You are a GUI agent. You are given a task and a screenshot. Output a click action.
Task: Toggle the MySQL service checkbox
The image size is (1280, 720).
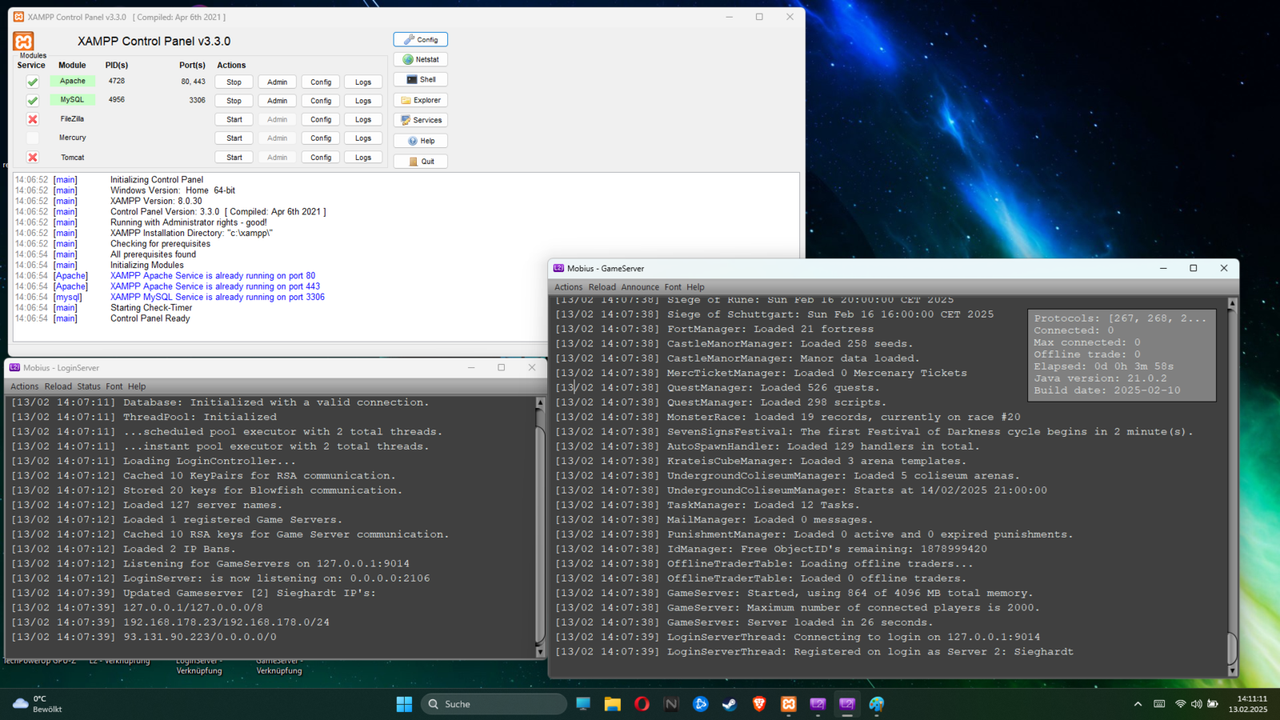point(31,100)
